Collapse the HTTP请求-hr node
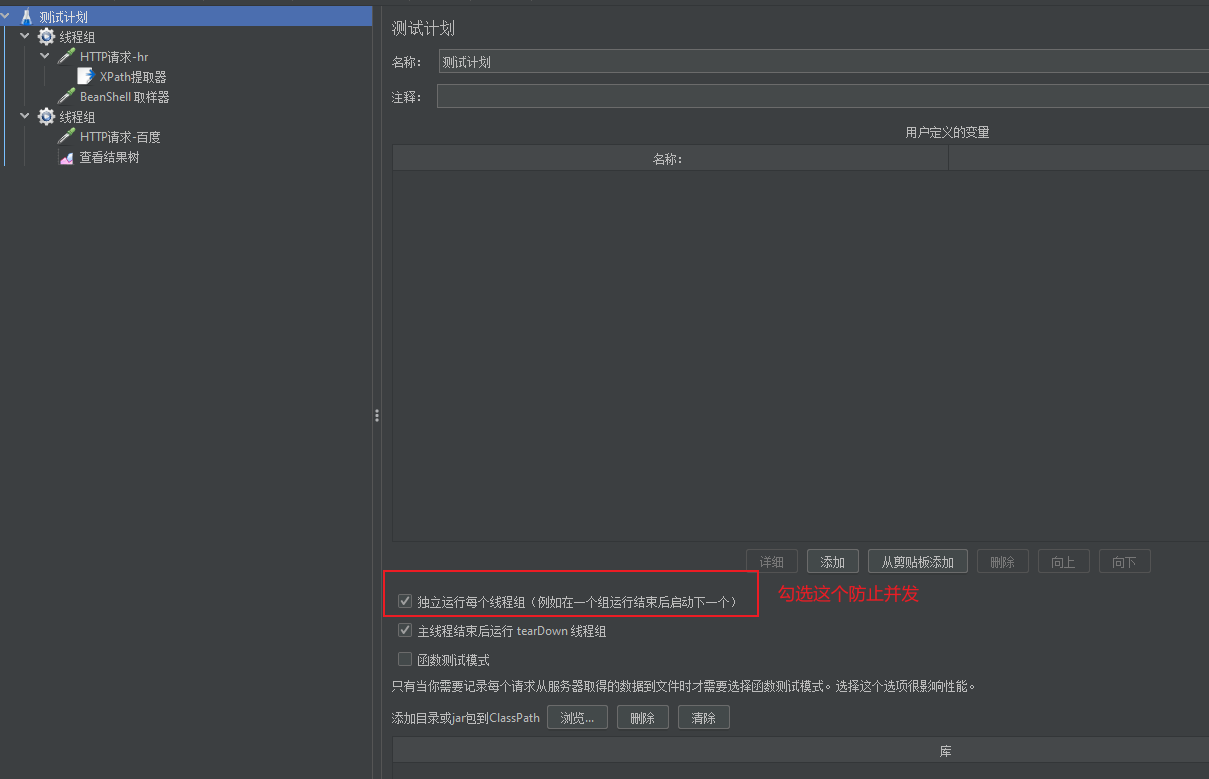 [x=45, y=56]
